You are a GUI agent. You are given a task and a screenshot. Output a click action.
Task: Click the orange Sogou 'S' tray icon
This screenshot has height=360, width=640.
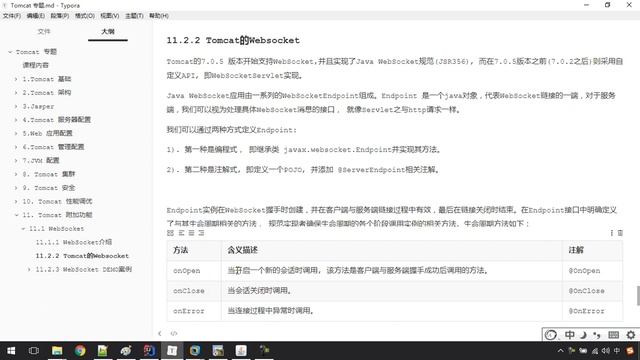(x=630, y=351)
